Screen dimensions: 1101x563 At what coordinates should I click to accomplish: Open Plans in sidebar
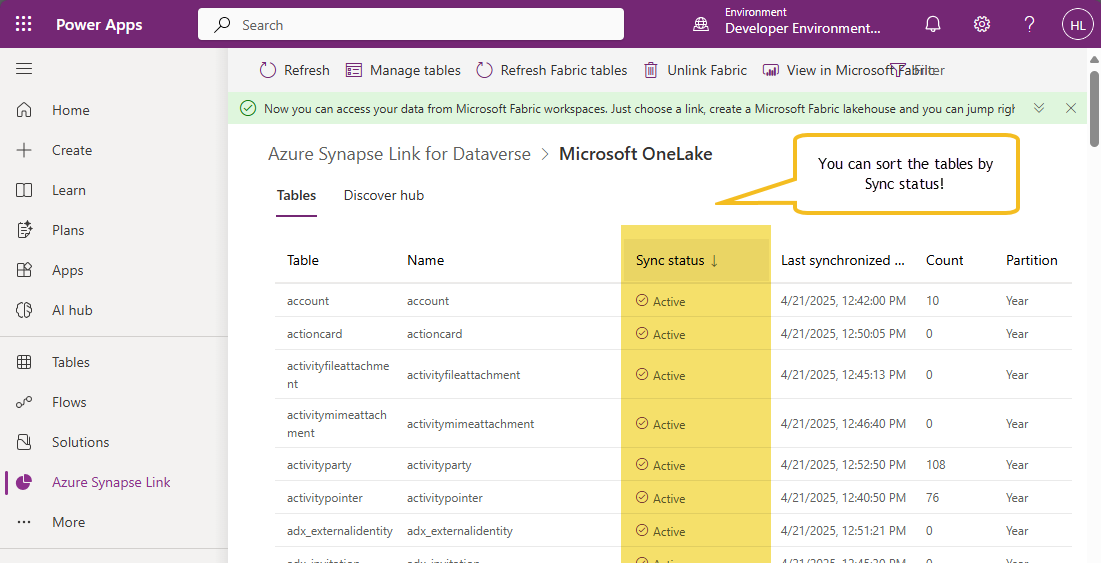coord(68,230)
